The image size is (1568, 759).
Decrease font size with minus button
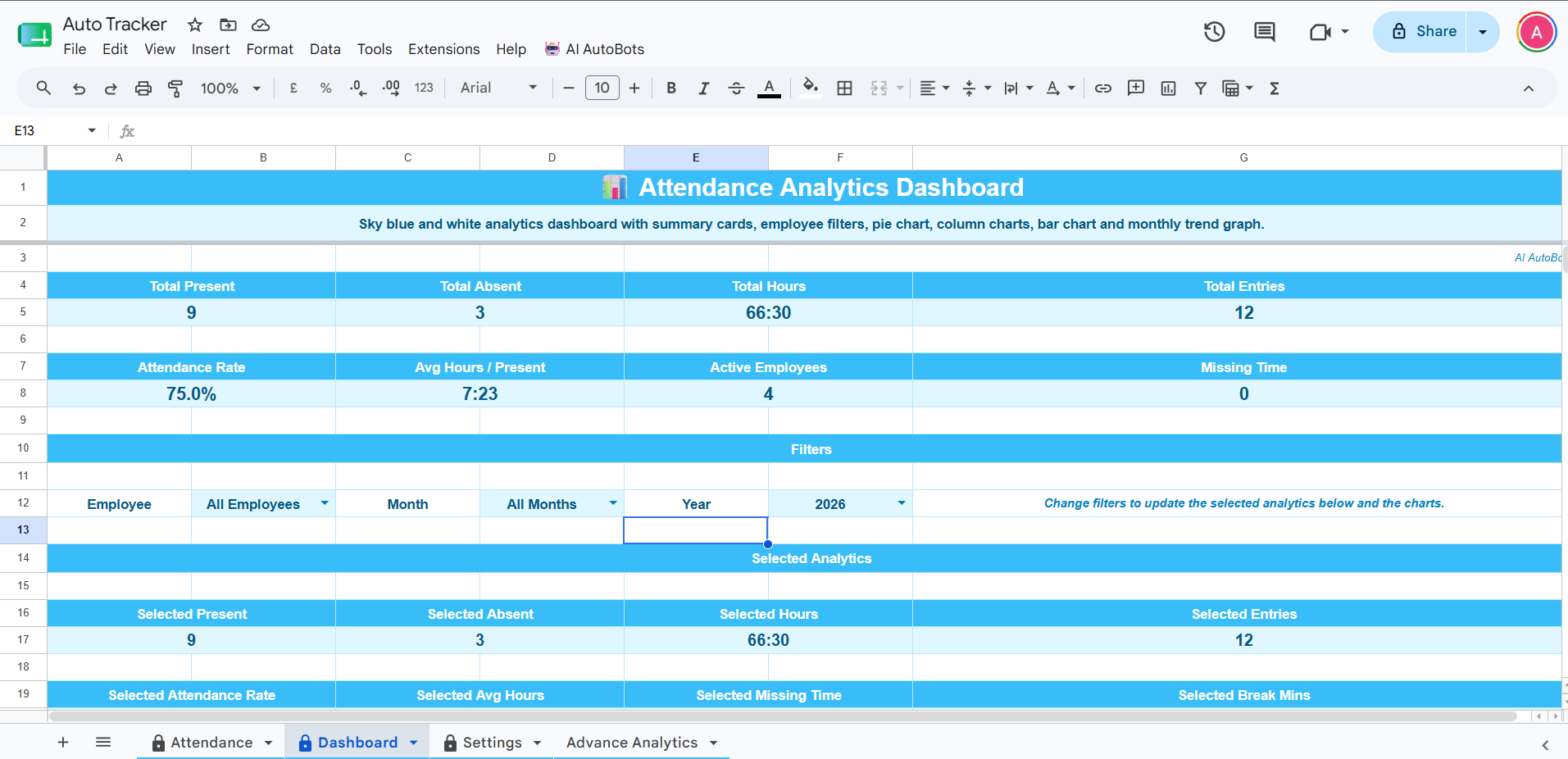point(569,88)
